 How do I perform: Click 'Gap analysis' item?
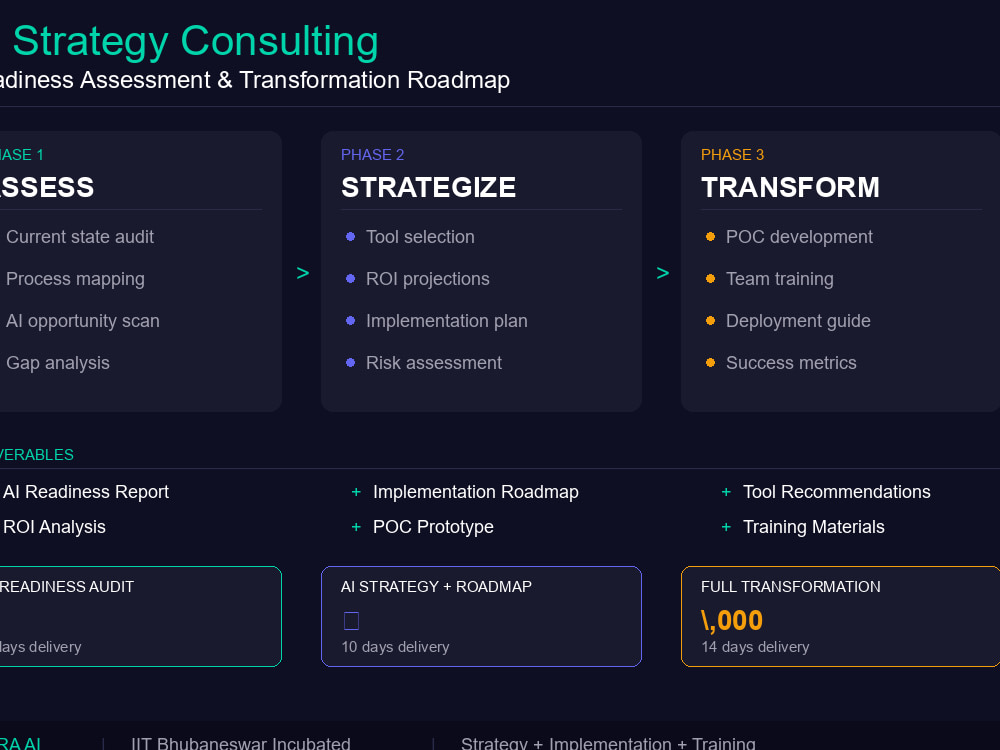tap(58, 363)
